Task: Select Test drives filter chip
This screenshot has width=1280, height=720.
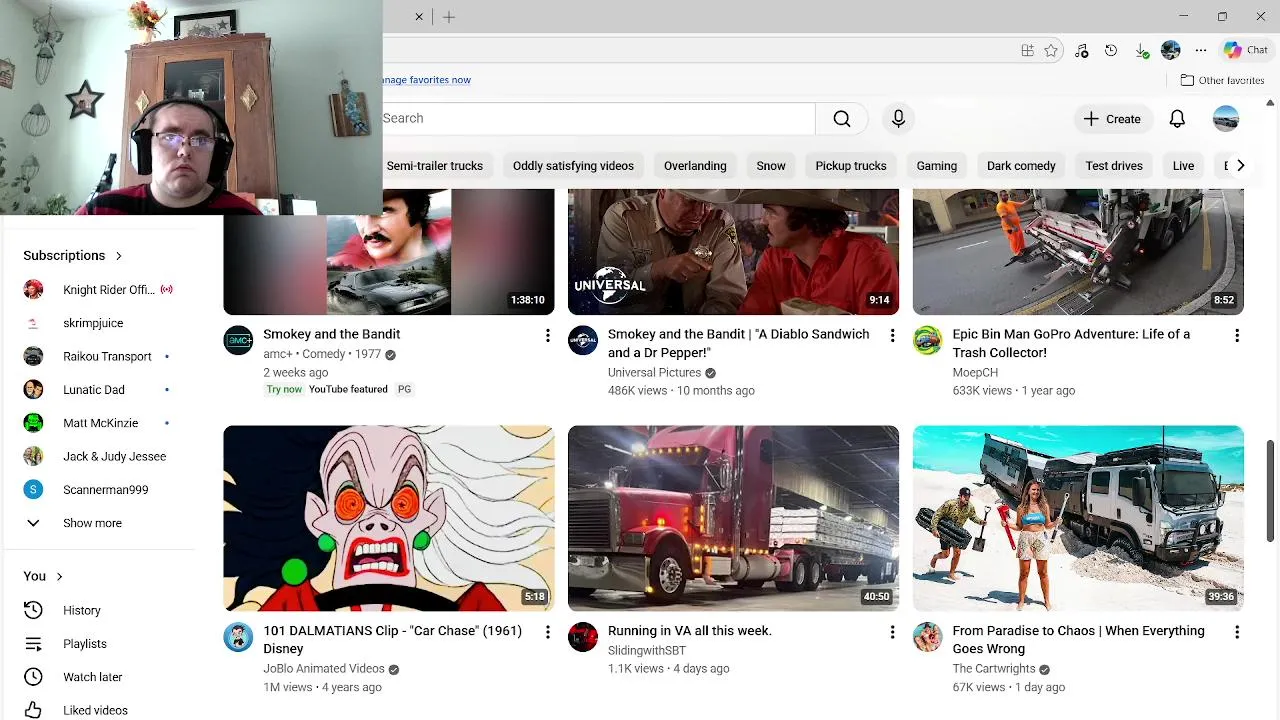Action: (1114, 166)
